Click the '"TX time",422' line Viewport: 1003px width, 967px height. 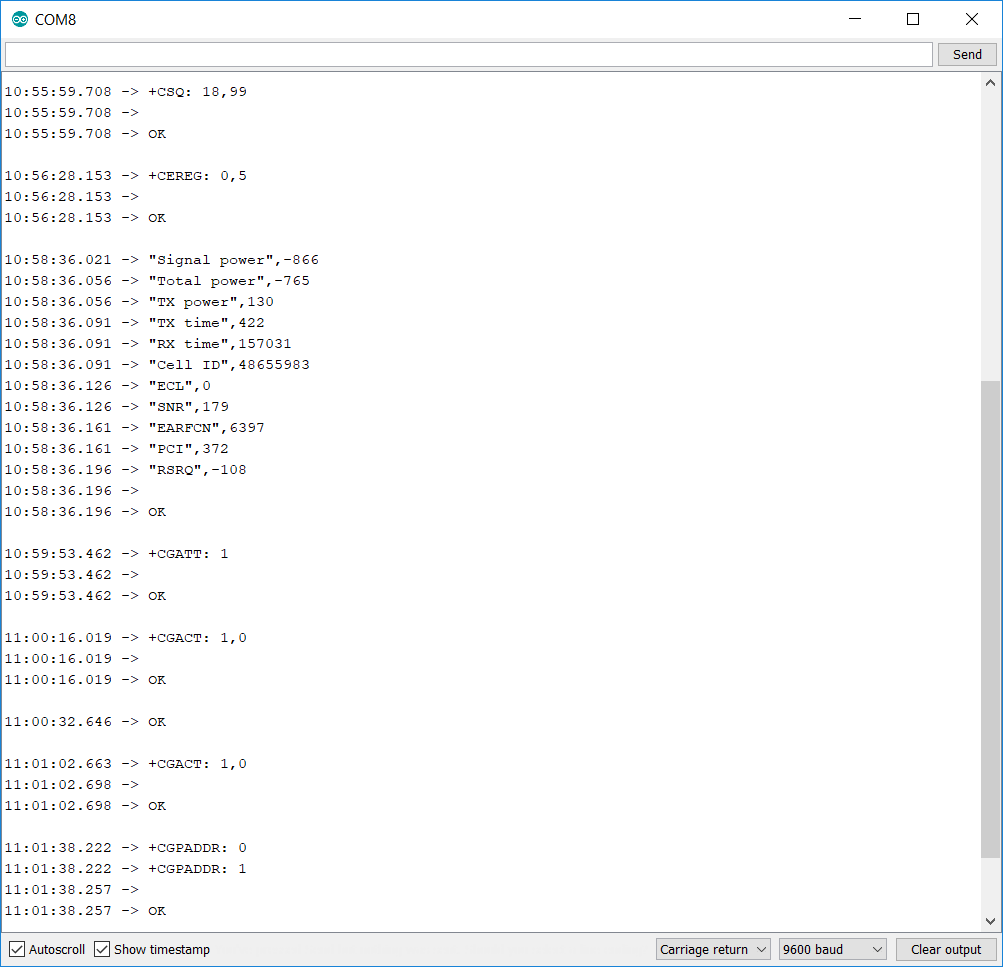pos(134,323)
